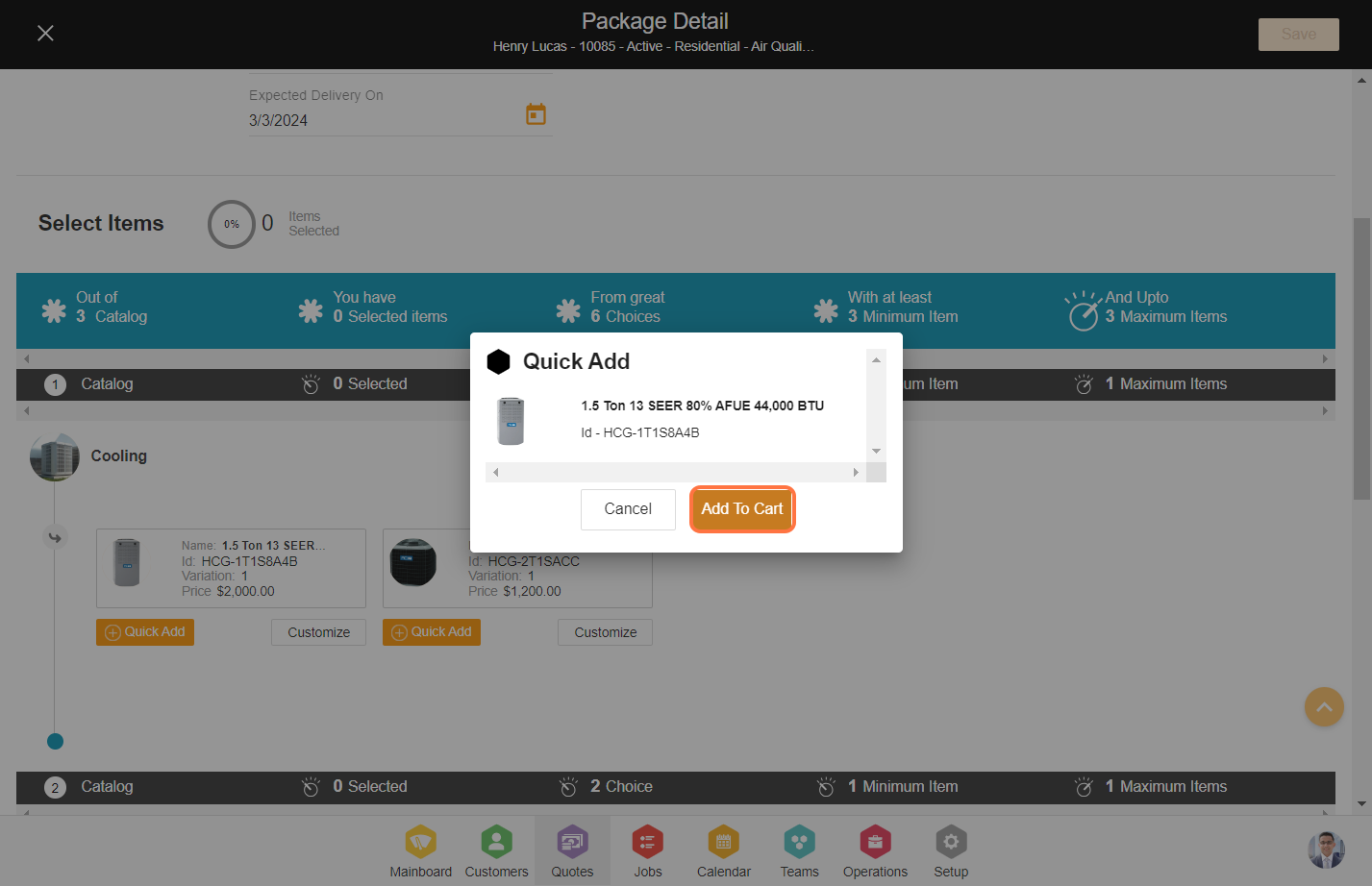1372x886 pixels.
Task: Click the Price $2,000.00 text
Action: point(228,592)
